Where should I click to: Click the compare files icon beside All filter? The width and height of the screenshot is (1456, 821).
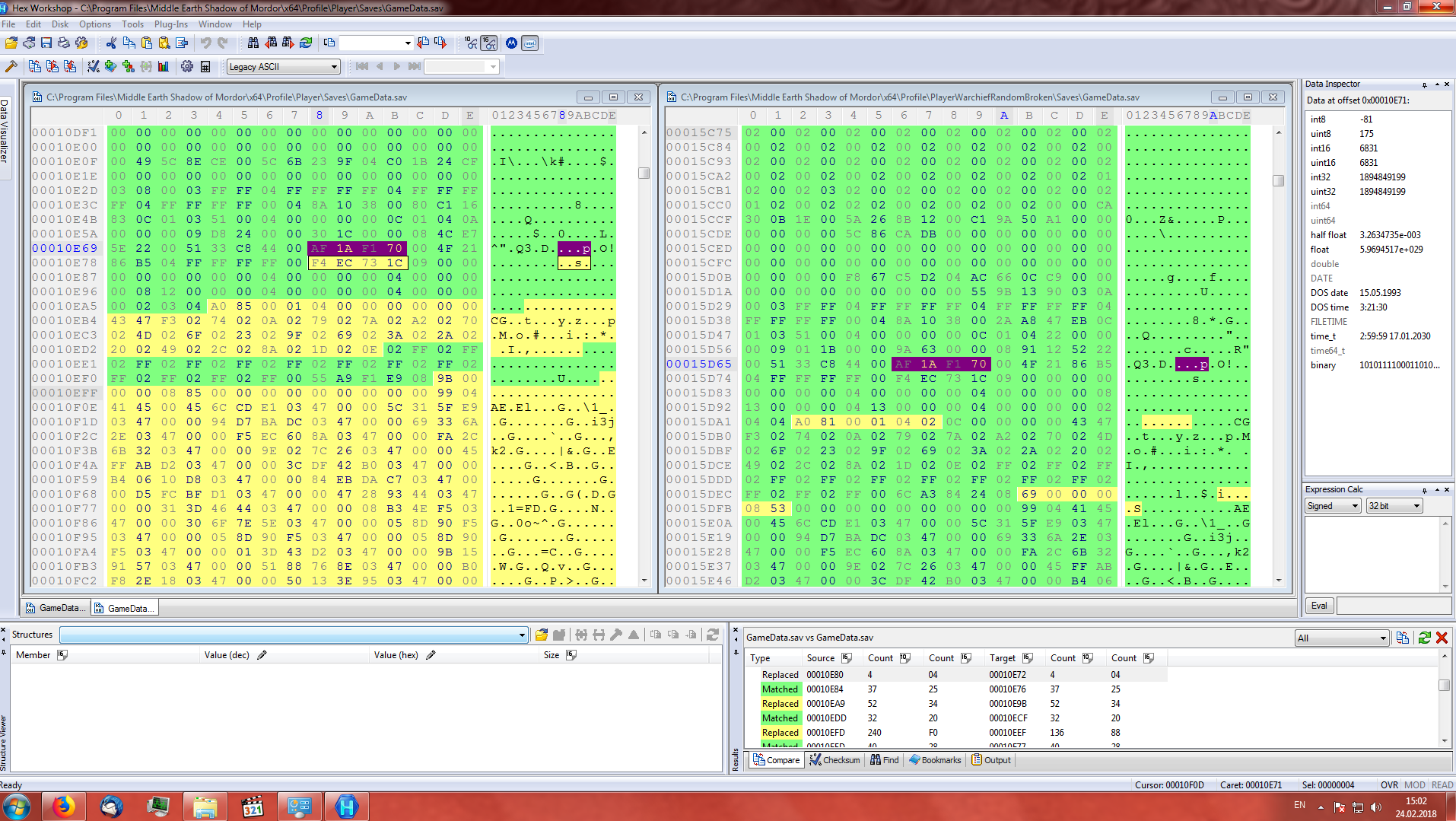coord(1403,638)
